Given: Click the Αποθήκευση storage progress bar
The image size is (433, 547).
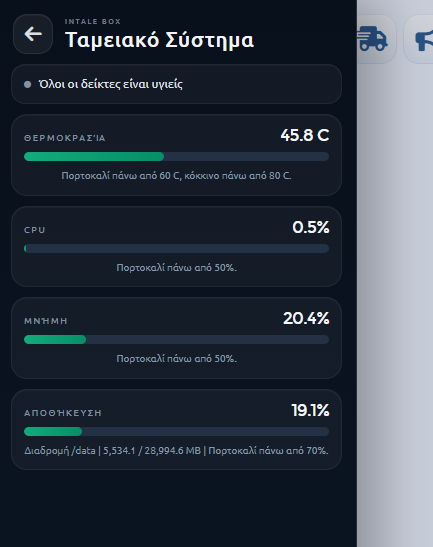Looking at the screenshot, I should point(176,432).
